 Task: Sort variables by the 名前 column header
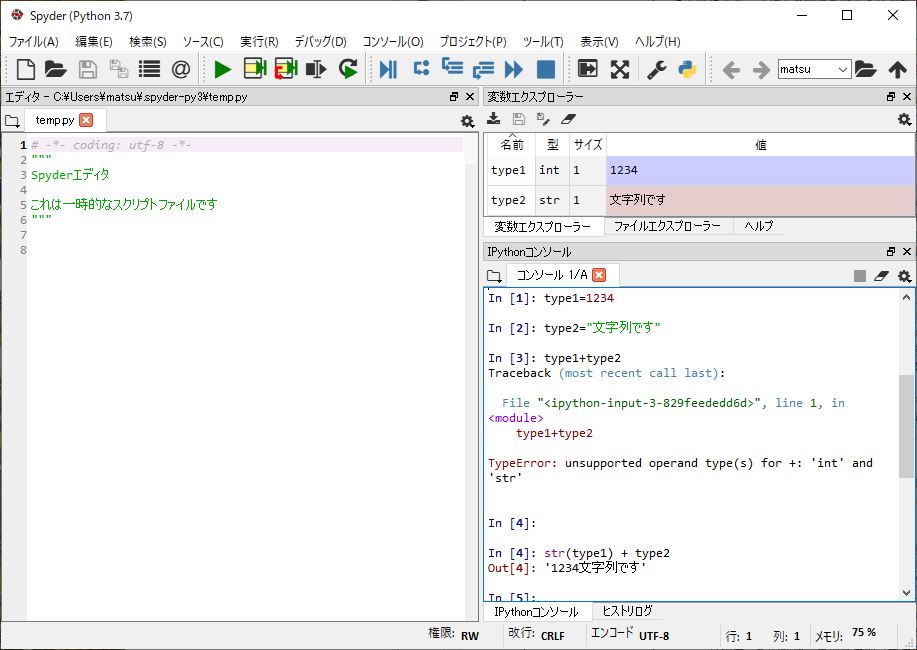point(512,145)
